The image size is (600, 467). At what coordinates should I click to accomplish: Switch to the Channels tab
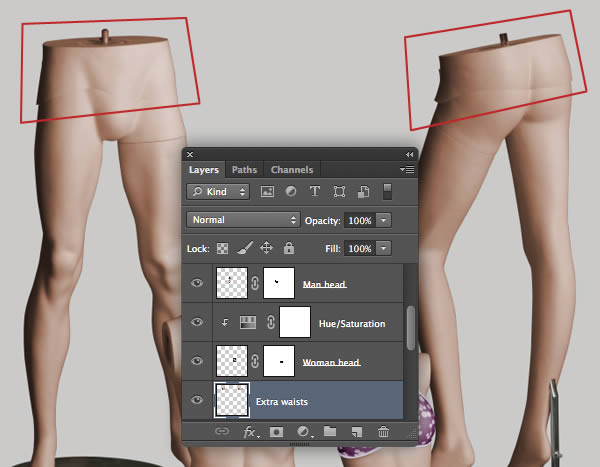[292, 170]
